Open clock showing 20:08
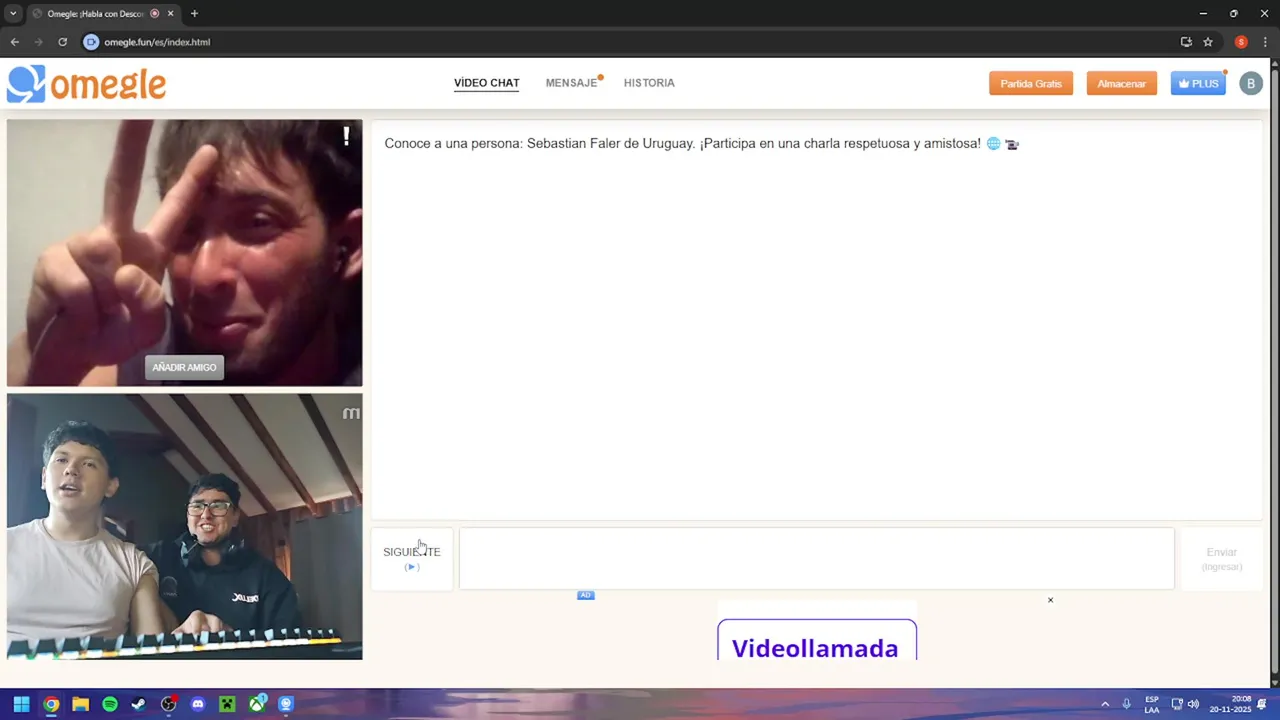 point(1230,704)
